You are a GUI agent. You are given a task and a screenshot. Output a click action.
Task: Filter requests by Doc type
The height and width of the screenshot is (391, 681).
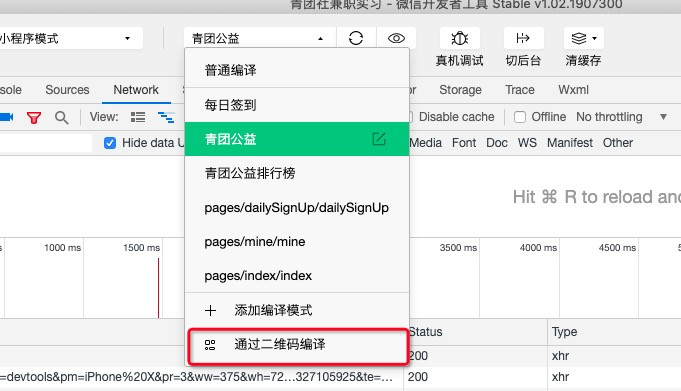[497, 143]
